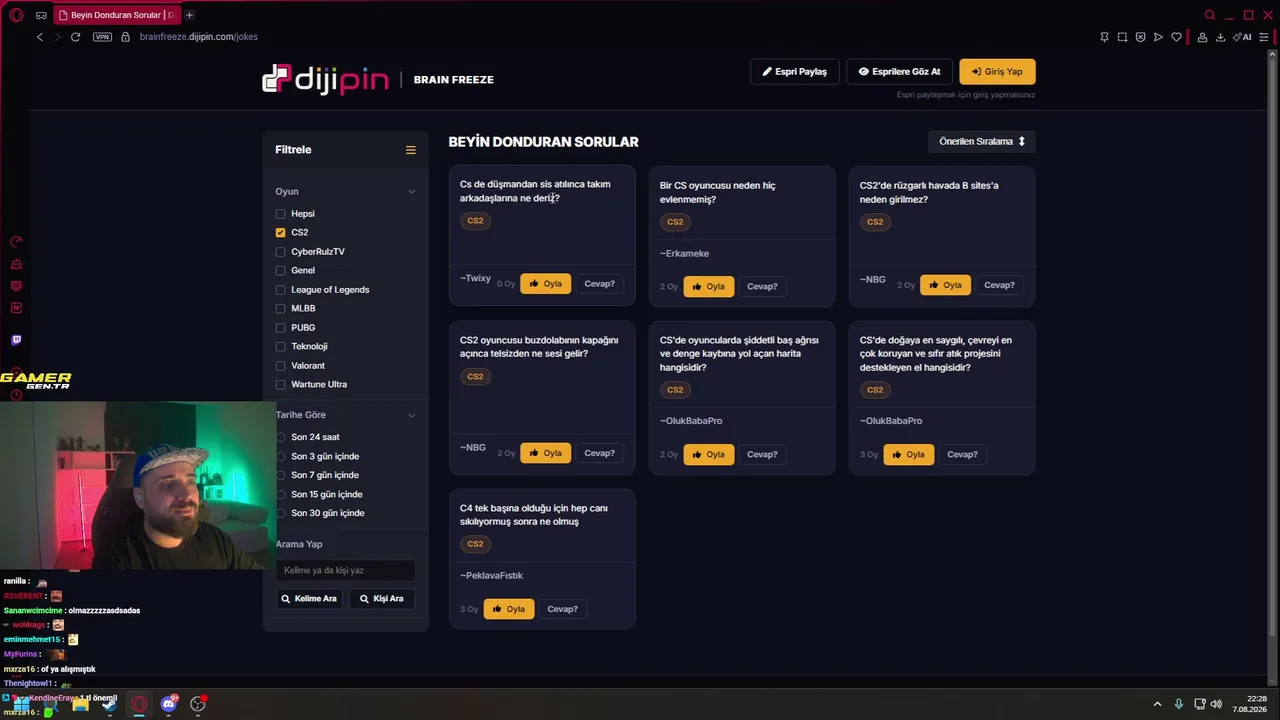
Task: Select Son 3 gün içinde option
Action: (x=281, y=456)
